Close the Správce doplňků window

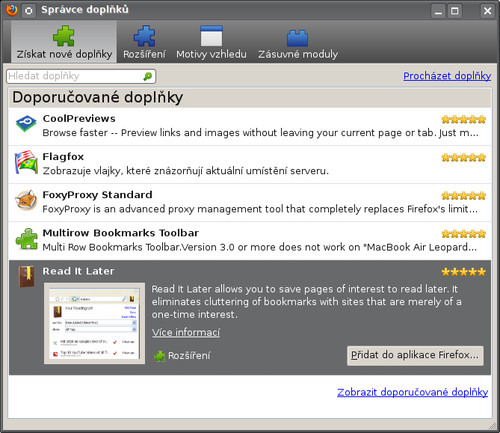tap(487, 11)
